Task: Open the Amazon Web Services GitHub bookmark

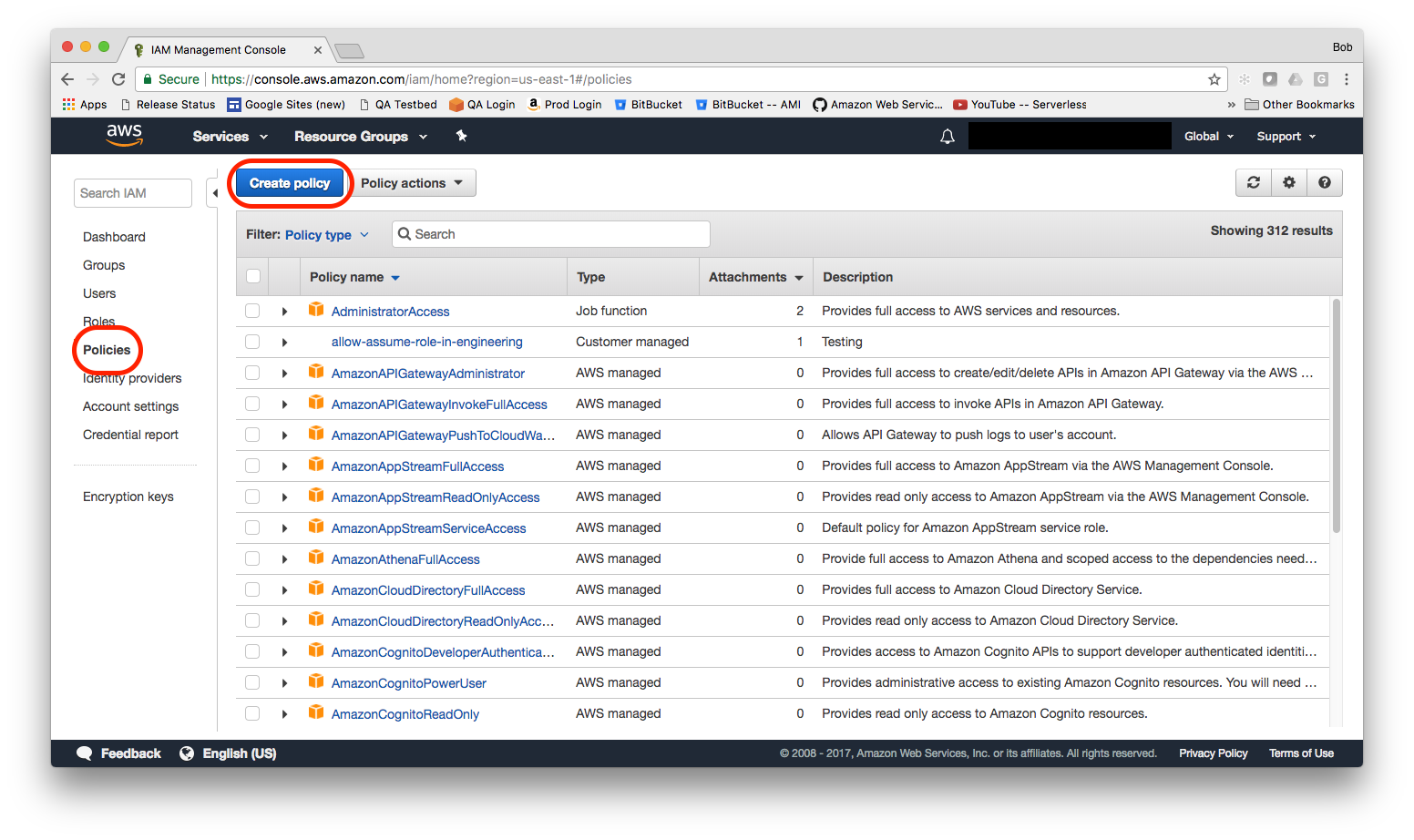Action: coord(877,105)
